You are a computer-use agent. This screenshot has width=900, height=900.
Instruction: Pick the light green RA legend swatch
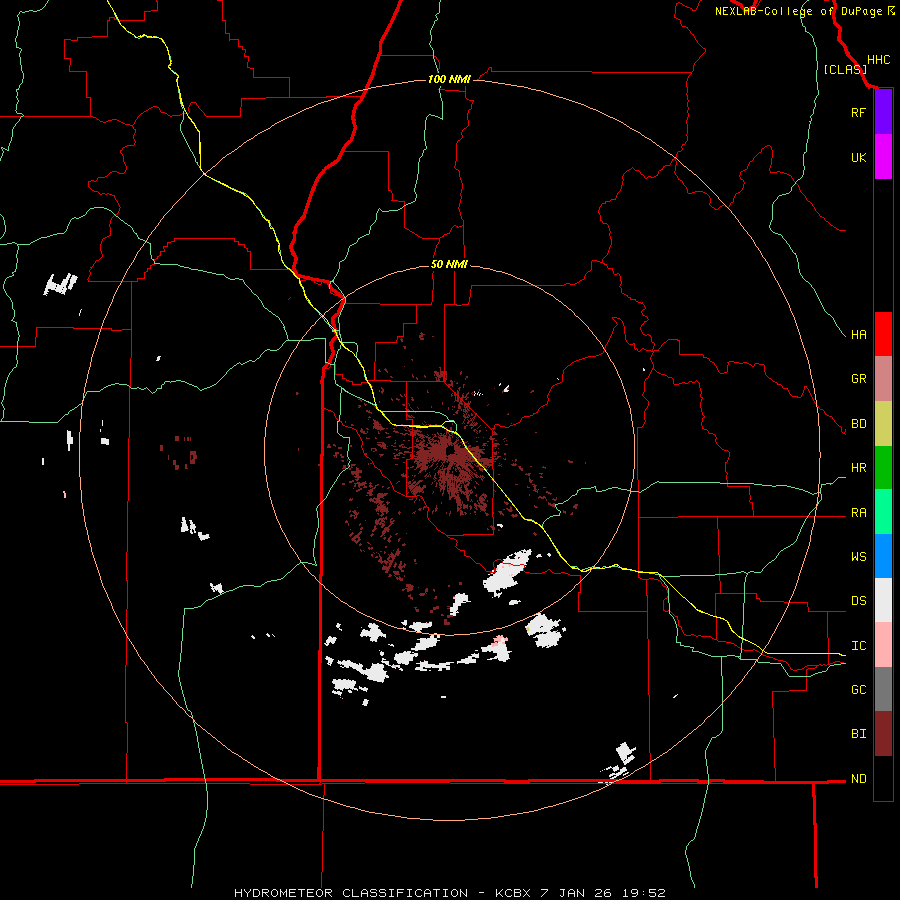883,512
